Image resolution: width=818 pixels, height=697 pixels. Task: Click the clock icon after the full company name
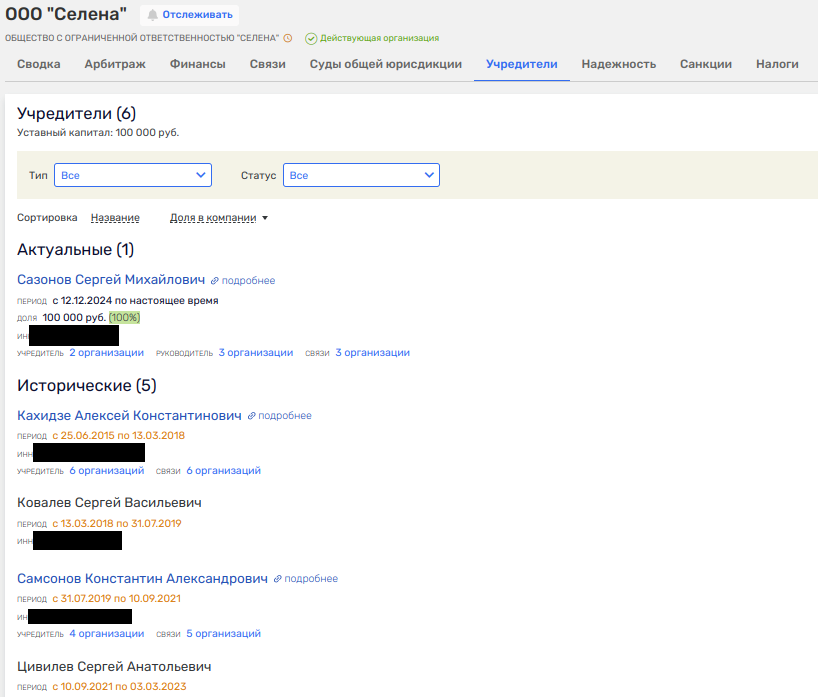[x=288, y=38]
